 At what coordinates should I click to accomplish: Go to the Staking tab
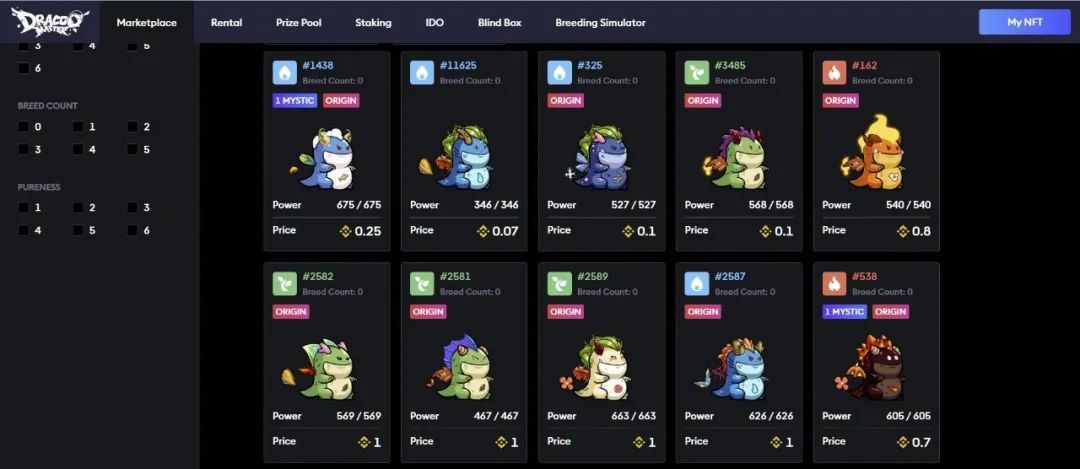373,23
